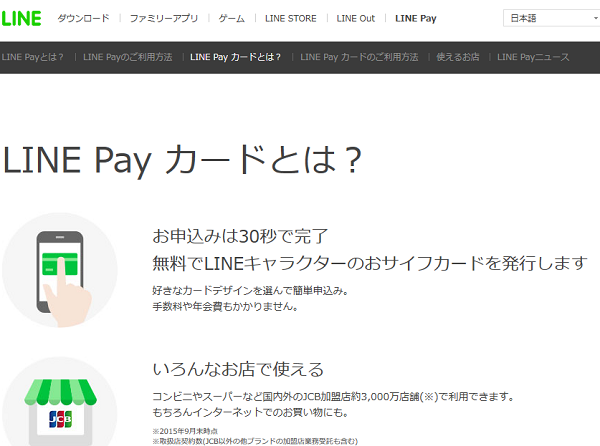Click the page title LINE Pay カードとは？

(182, 160)
